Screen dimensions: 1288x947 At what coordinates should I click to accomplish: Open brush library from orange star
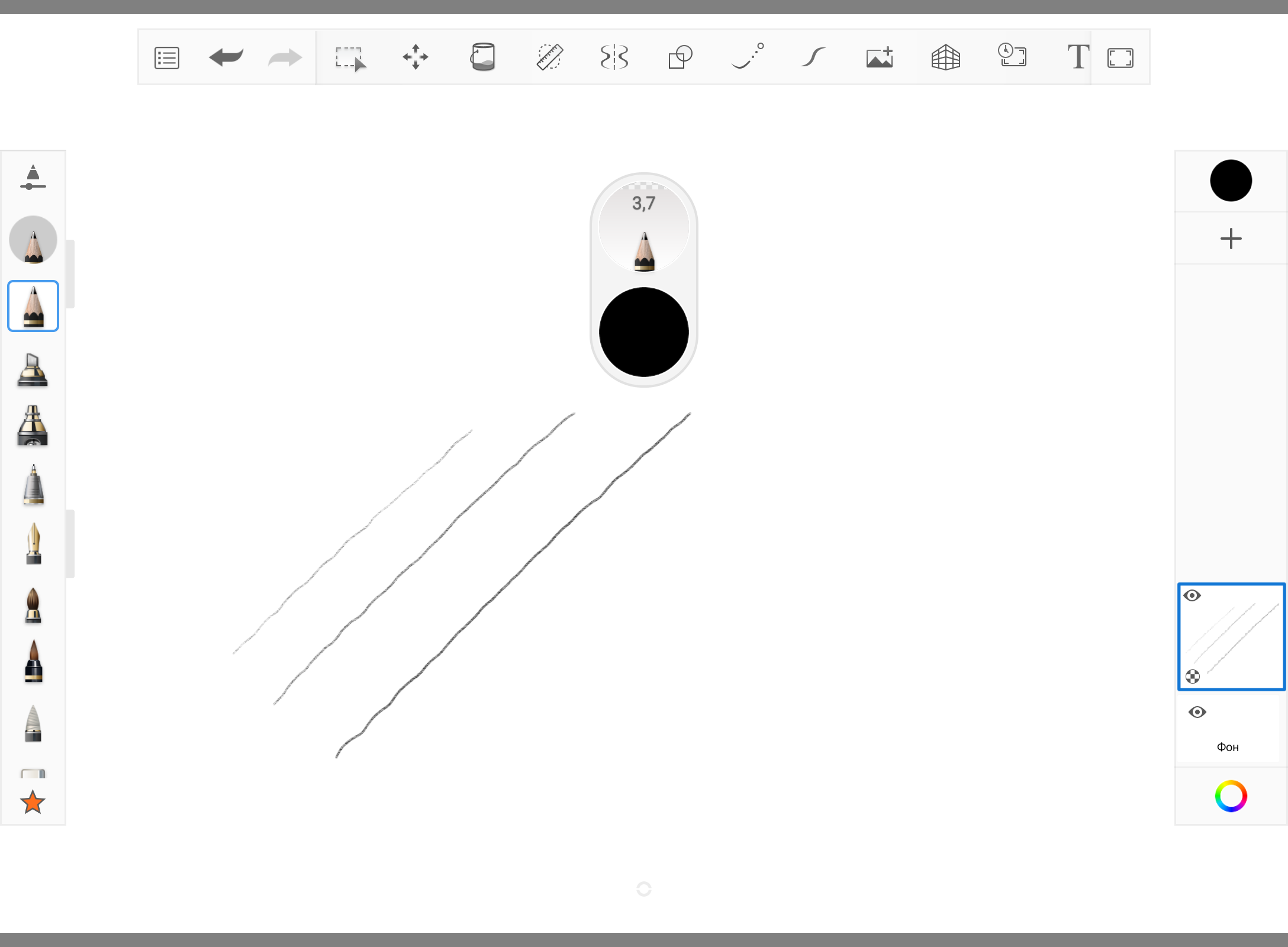pos(33,803)
